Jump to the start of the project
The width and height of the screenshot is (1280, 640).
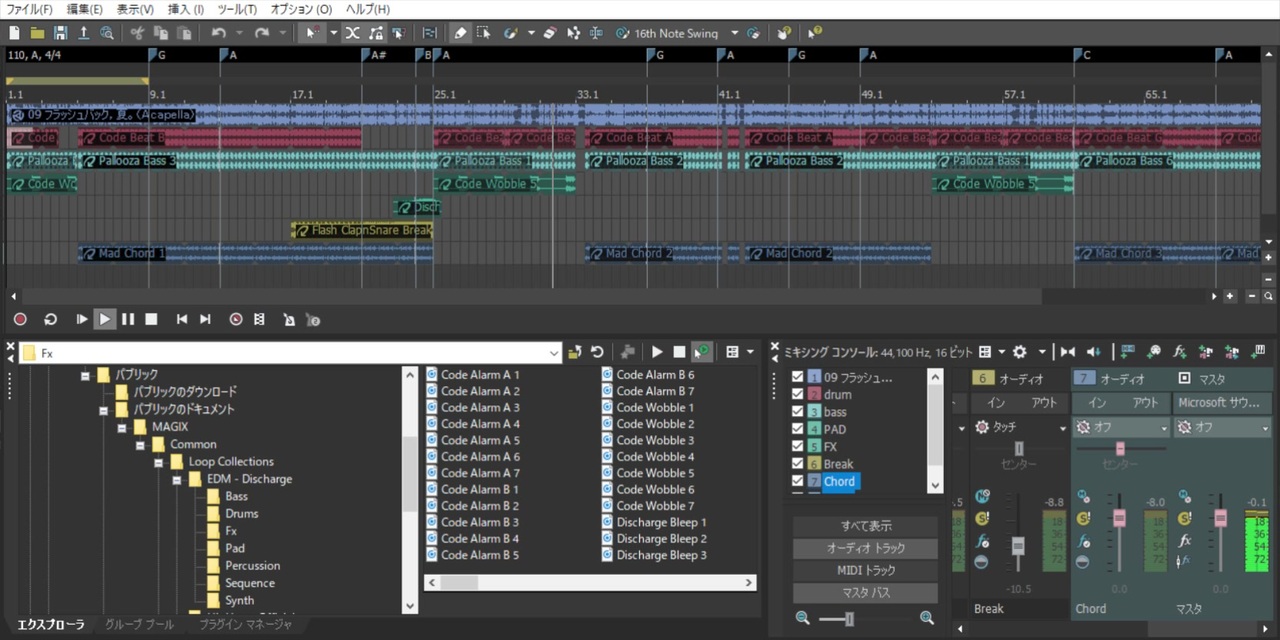tap(182, 319)
